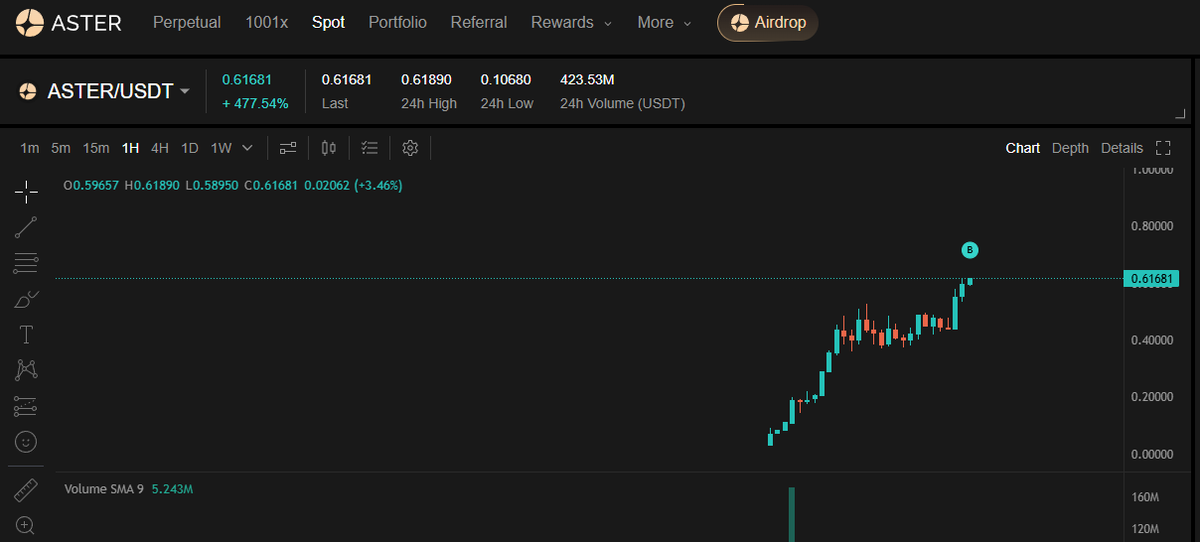Click the 0.40000 price axis label
The width and height of the screenshot is (1200, 542).
[1151, 340]
